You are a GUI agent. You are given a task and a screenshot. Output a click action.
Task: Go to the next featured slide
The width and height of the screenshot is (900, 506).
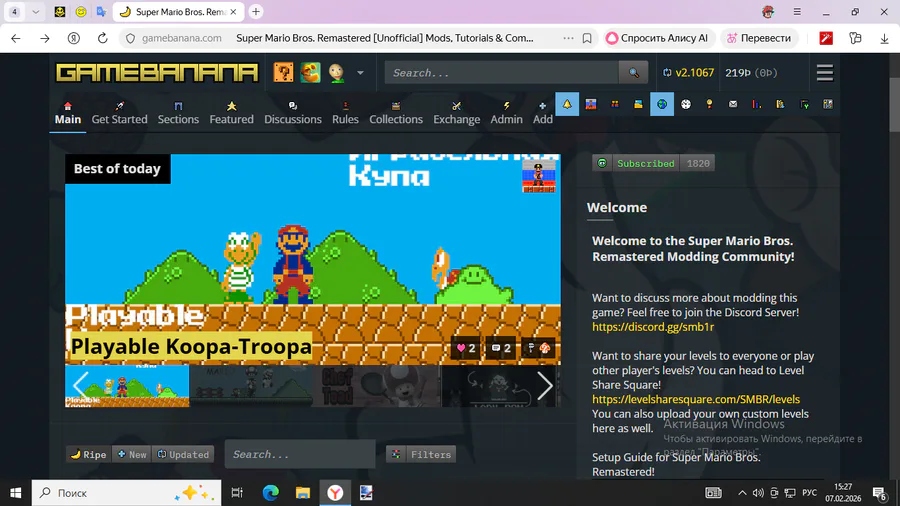tap(544, 386)
